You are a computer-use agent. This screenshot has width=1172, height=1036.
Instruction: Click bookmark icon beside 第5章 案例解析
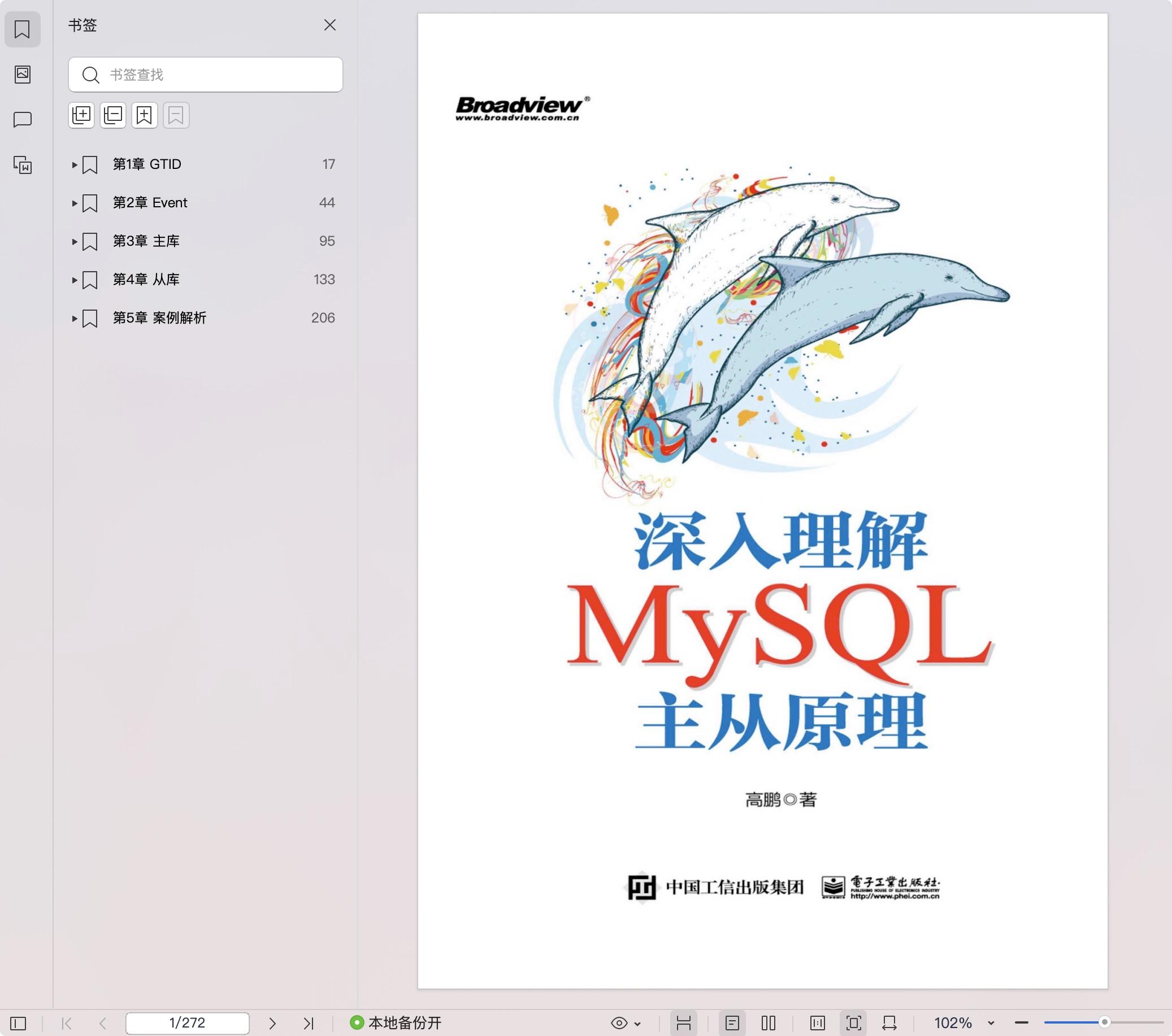coord(90,318)
